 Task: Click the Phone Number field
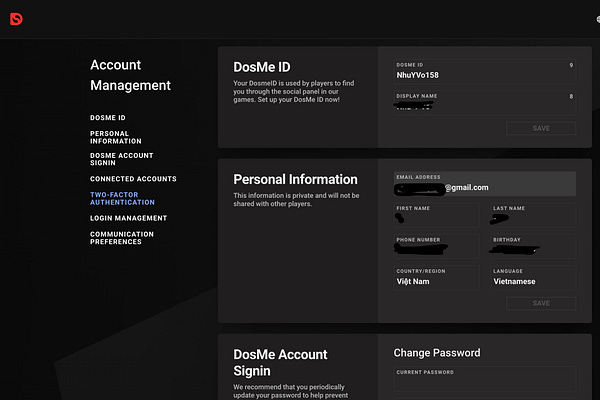point(436,246)
